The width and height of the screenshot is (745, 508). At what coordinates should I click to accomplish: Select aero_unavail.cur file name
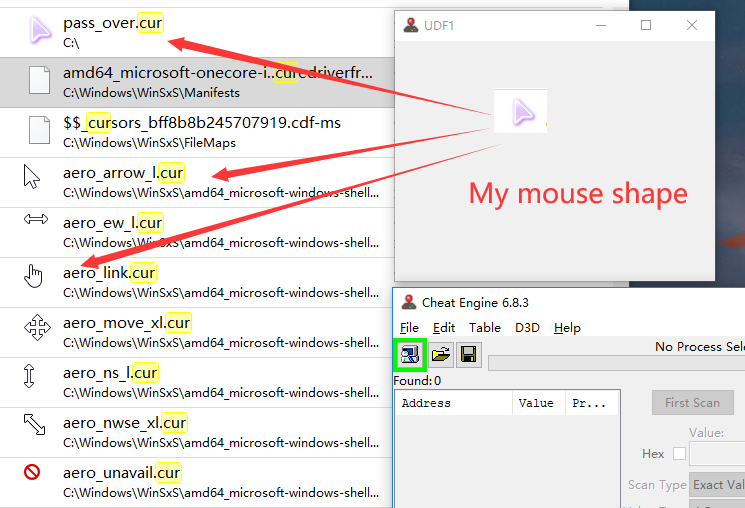(x=122, y=472)
